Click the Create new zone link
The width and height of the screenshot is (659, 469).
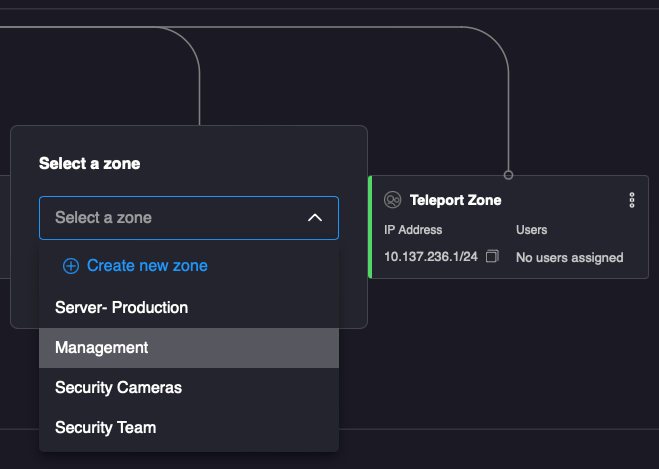pyautogui.click(x=147, y=266)
